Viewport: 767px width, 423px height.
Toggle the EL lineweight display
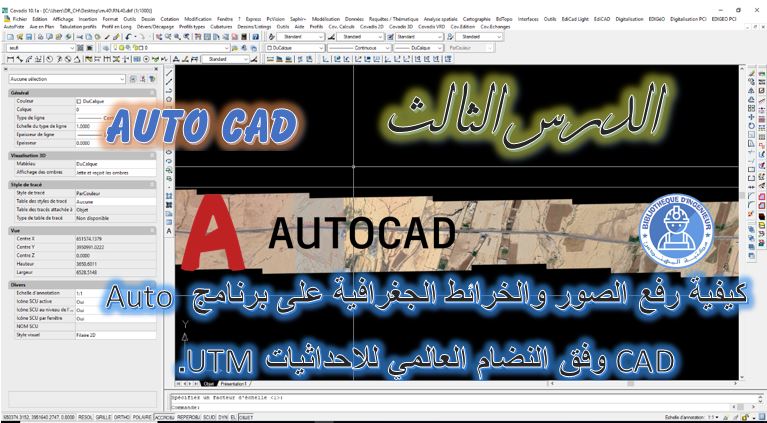[x=233, y=417]
